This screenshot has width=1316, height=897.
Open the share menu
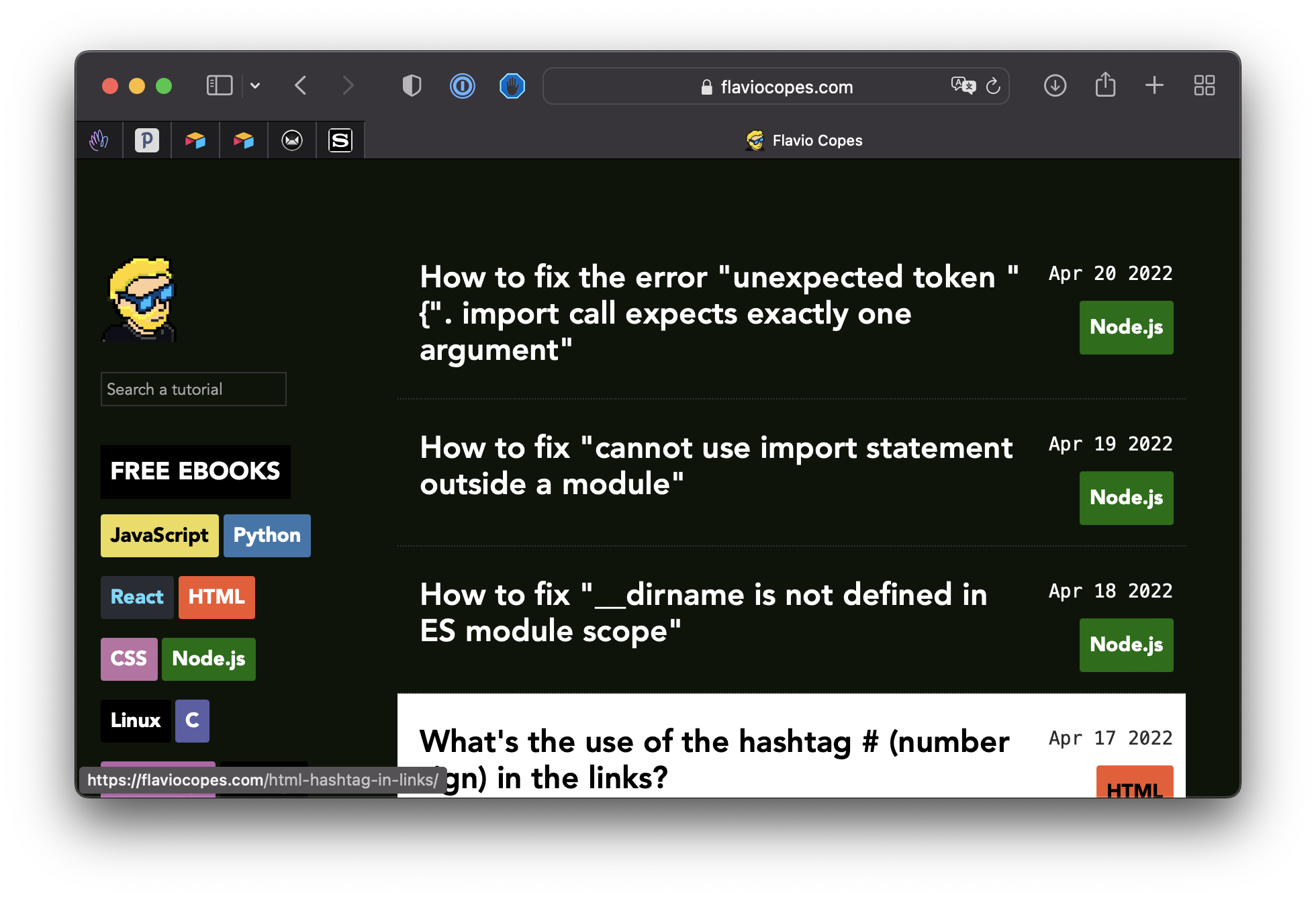(x=1105, y=86)
